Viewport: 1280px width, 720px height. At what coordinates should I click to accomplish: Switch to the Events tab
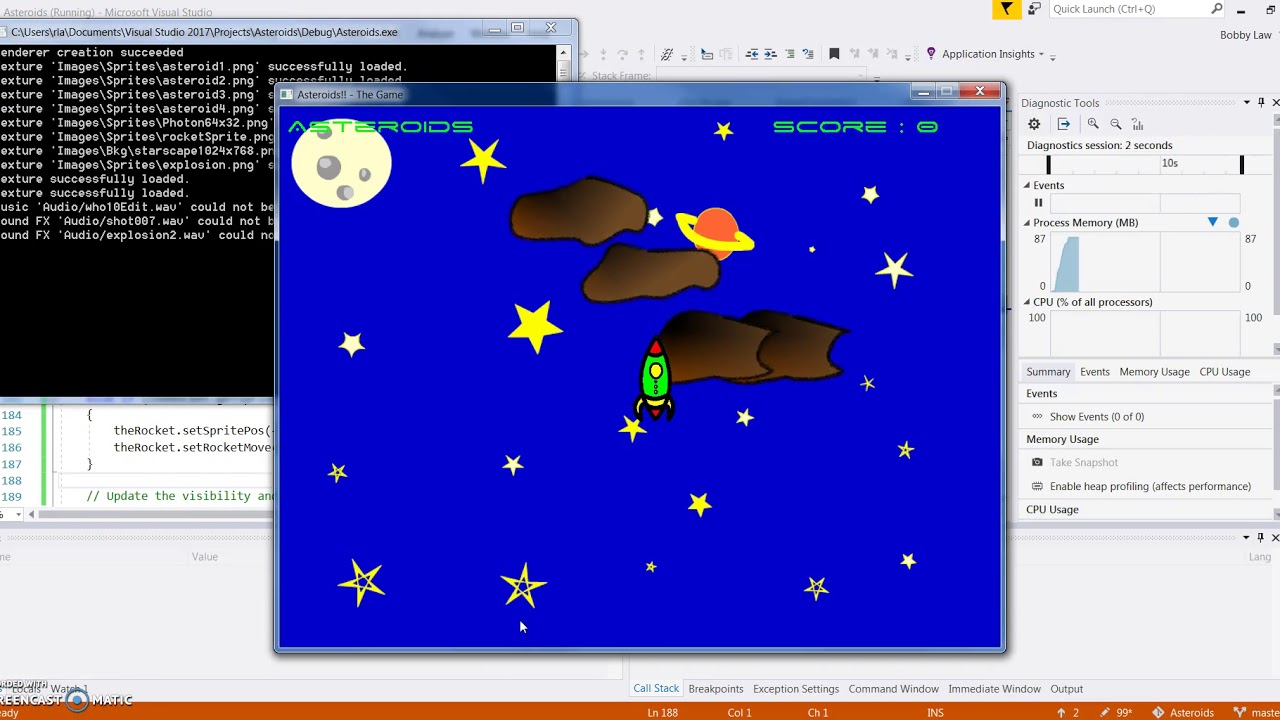(x=1095, y=371)
